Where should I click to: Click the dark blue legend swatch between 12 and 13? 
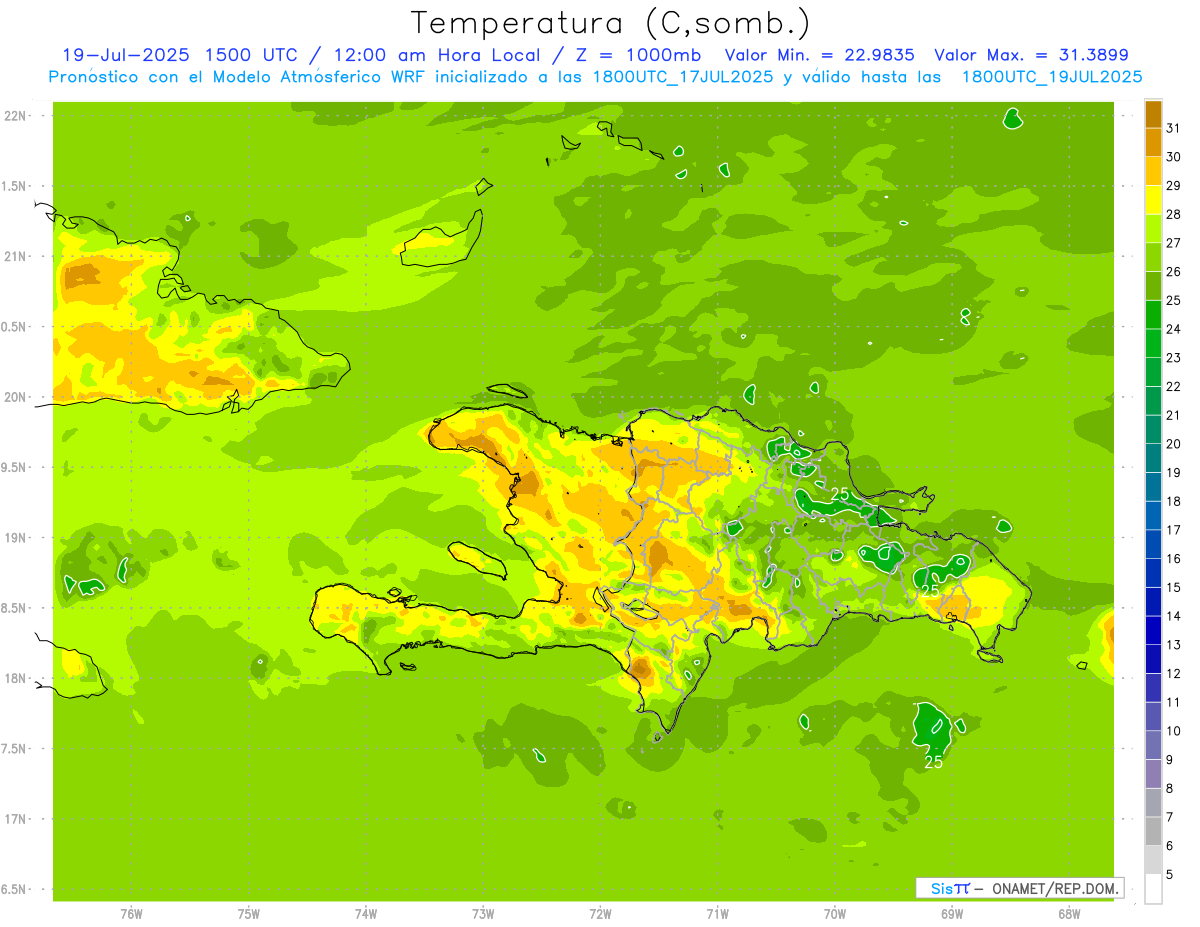[x=1153, y=659]
